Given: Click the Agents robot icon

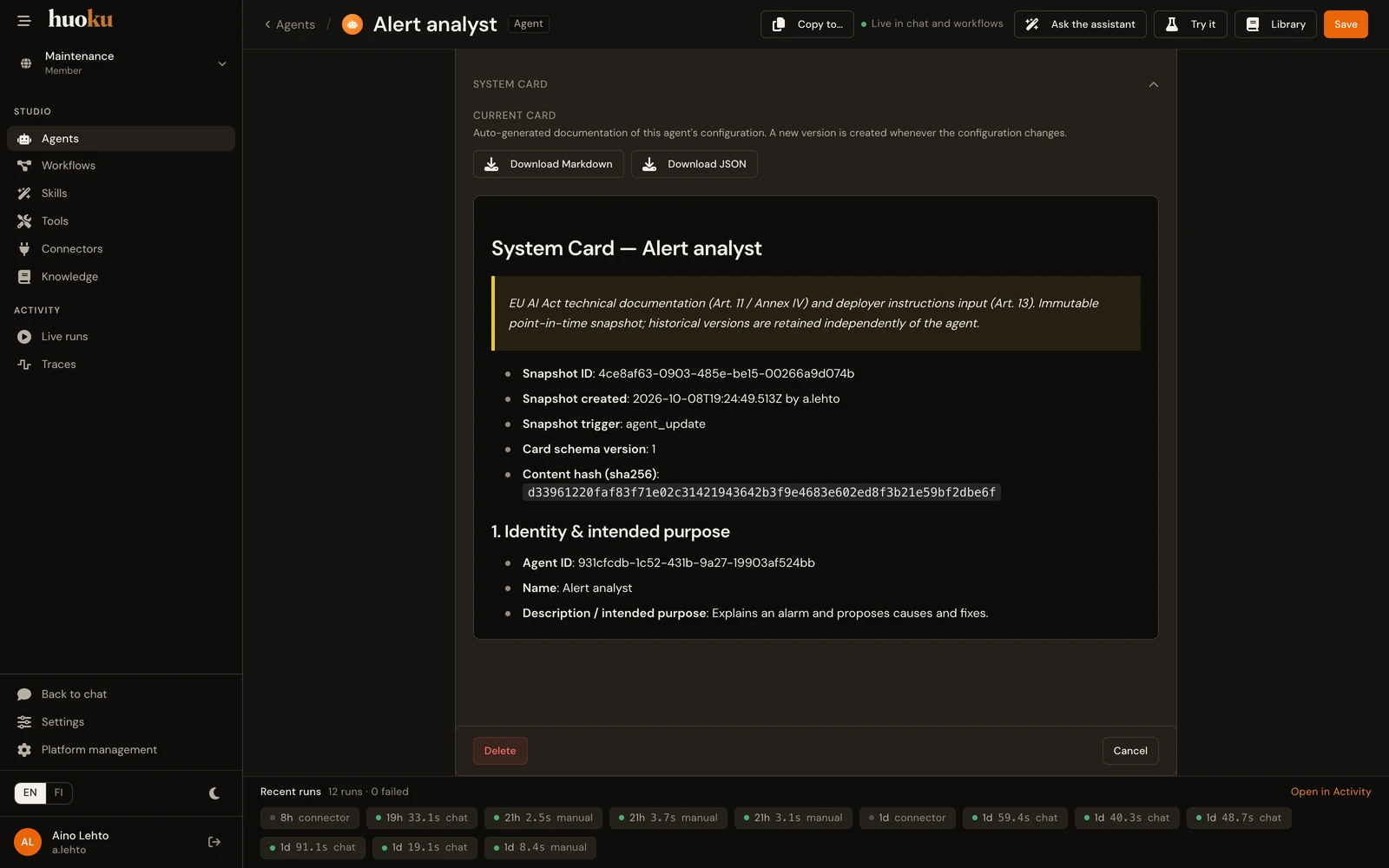Looking at the screenshot, I should pos(24,139).
